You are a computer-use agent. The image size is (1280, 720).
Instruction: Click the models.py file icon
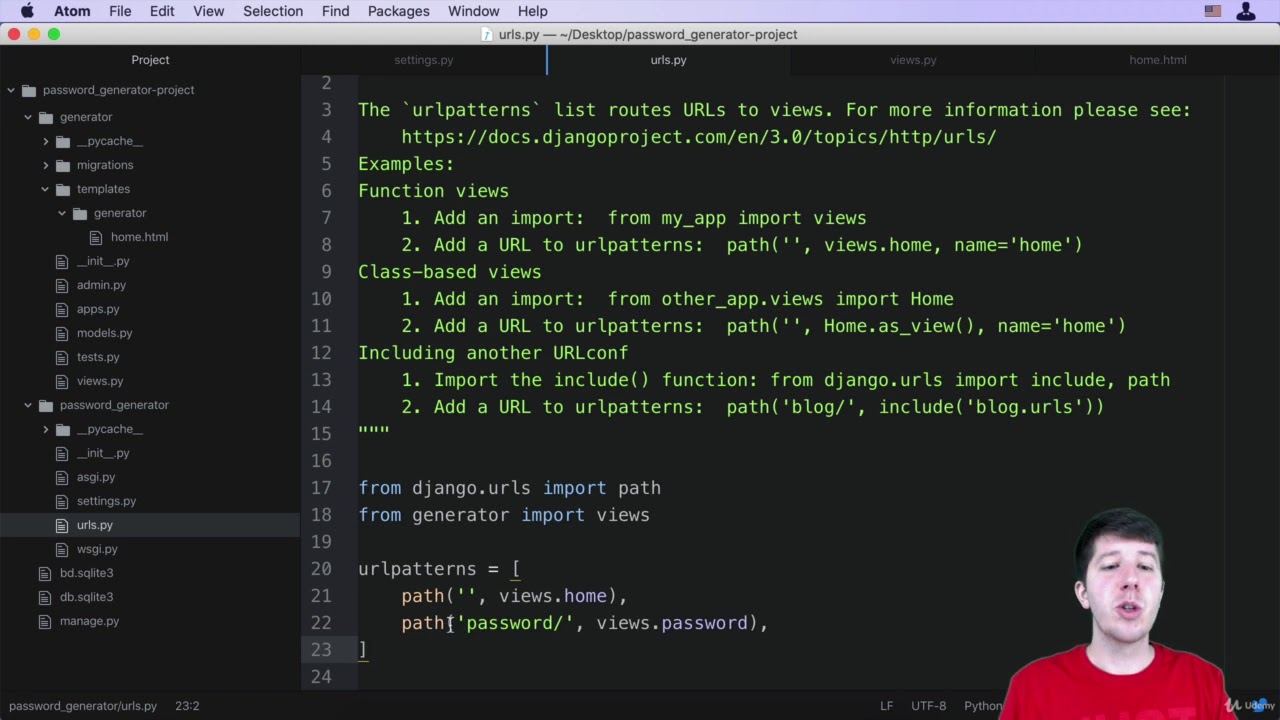coord(62,333)
